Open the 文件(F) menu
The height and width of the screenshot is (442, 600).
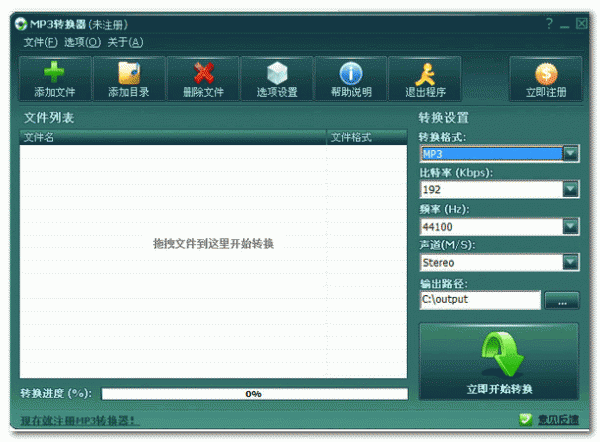click(x=40, y=42)
